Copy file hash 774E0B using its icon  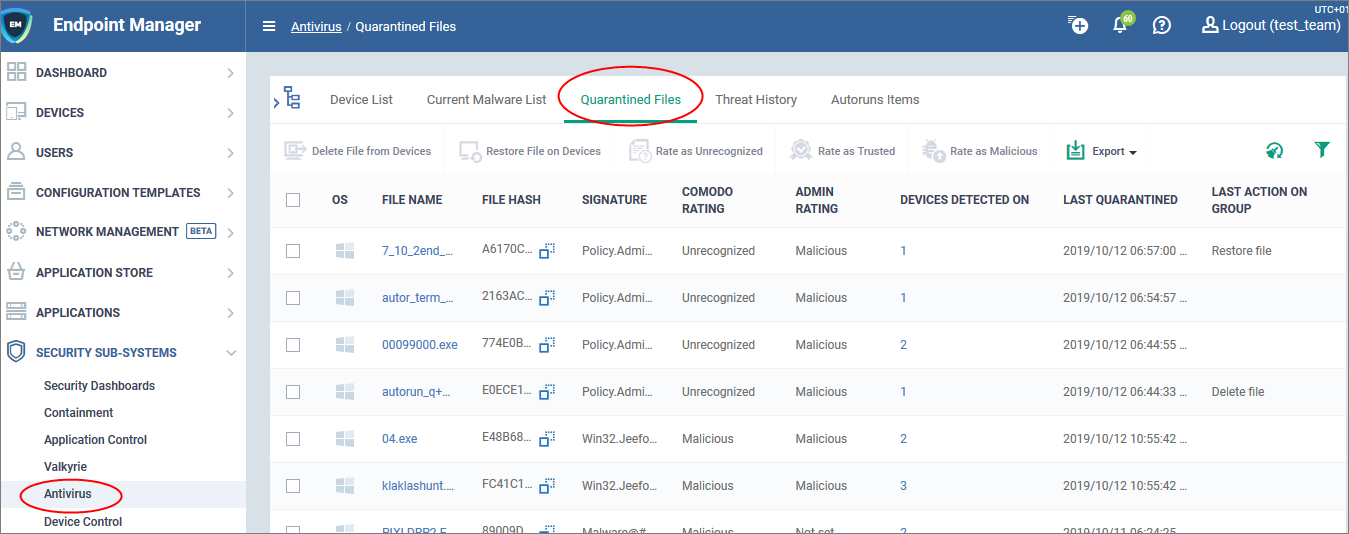(548, 345)
